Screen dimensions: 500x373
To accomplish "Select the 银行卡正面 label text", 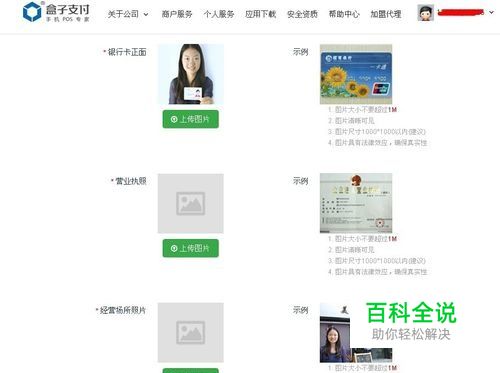I will [127, 52].
